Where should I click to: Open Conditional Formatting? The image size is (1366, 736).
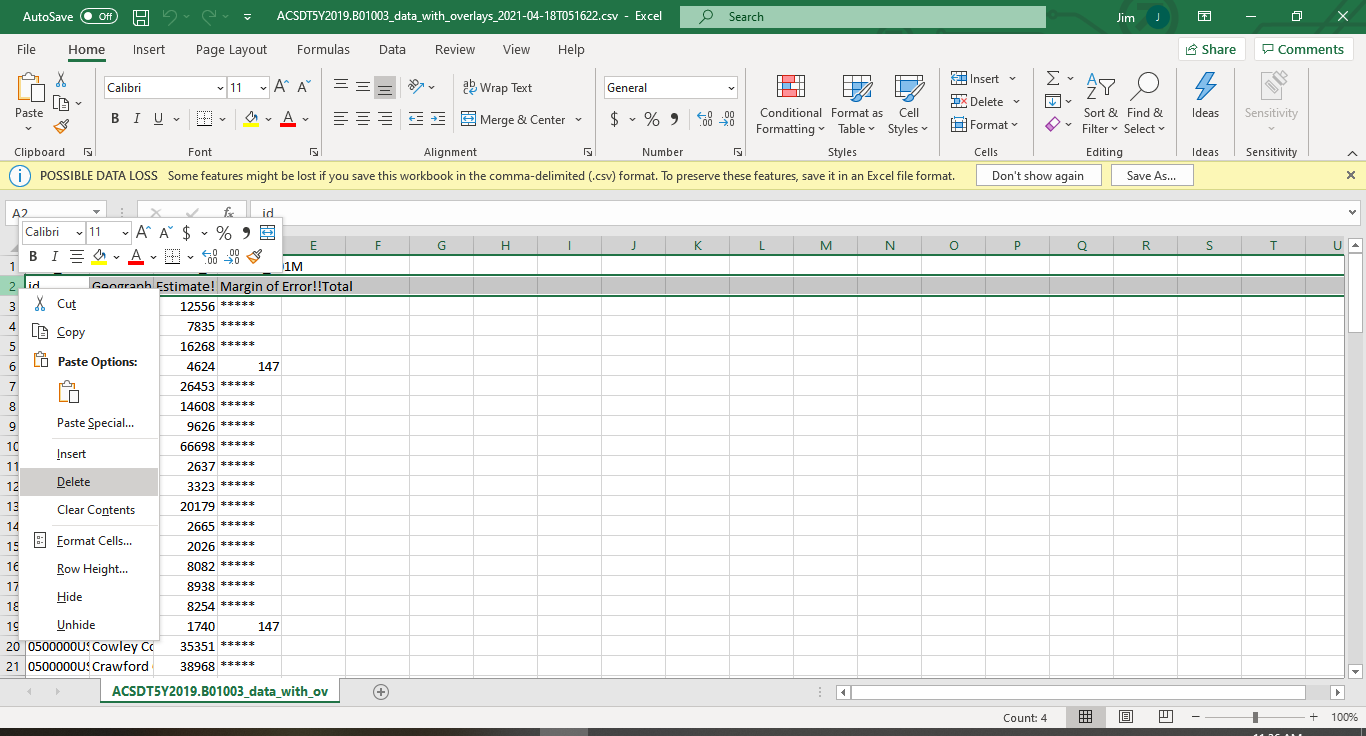point(790,104)
